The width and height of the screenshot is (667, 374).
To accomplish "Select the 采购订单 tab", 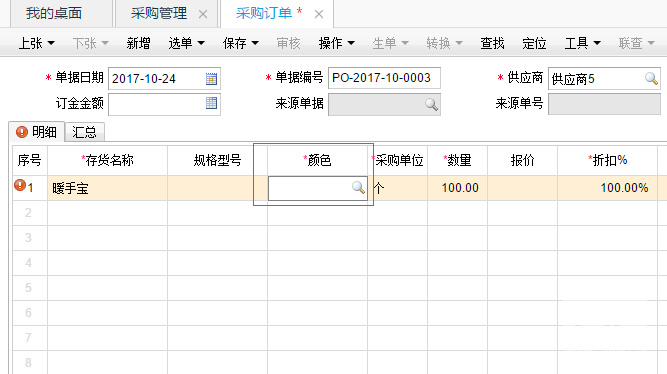I will coord(264,13).
